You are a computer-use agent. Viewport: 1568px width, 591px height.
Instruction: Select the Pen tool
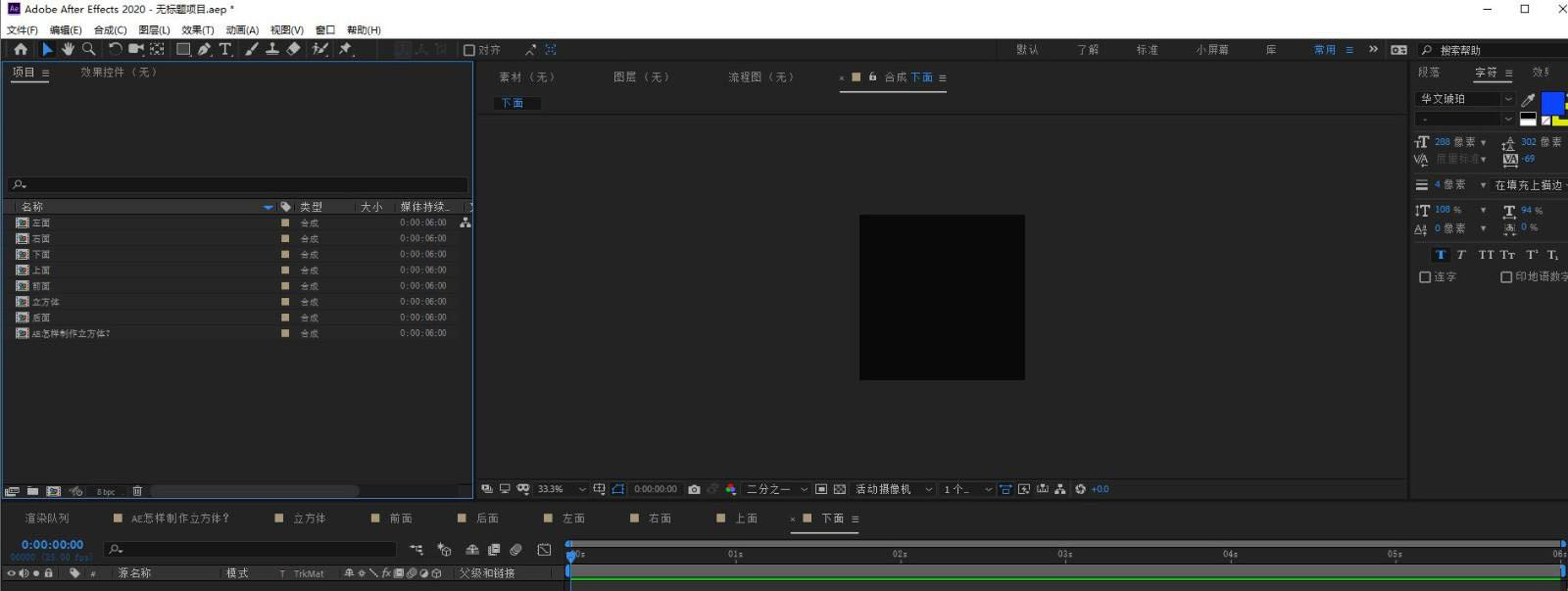click(204, 49)
